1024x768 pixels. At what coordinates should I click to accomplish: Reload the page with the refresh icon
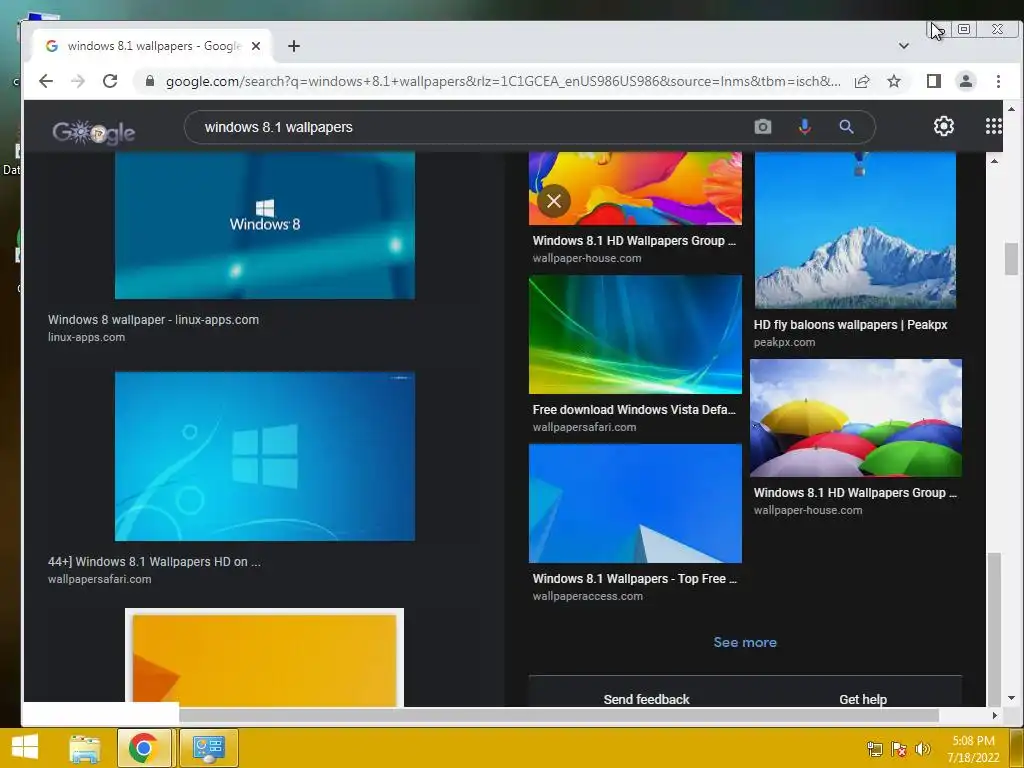(x=110, y=81)
